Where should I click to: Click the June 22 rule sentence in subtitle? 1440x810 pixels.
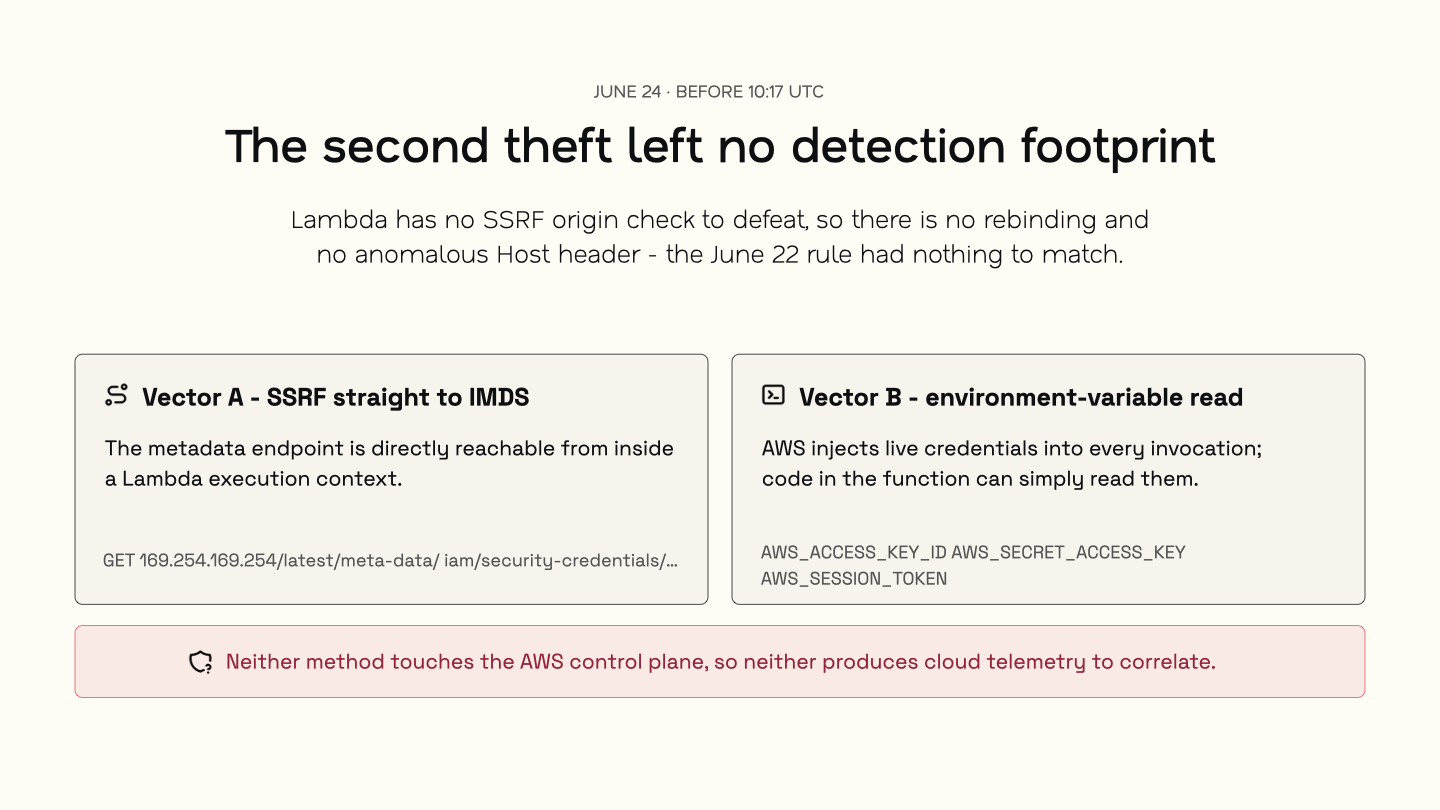pyautogui.click(x=895, y=255)
